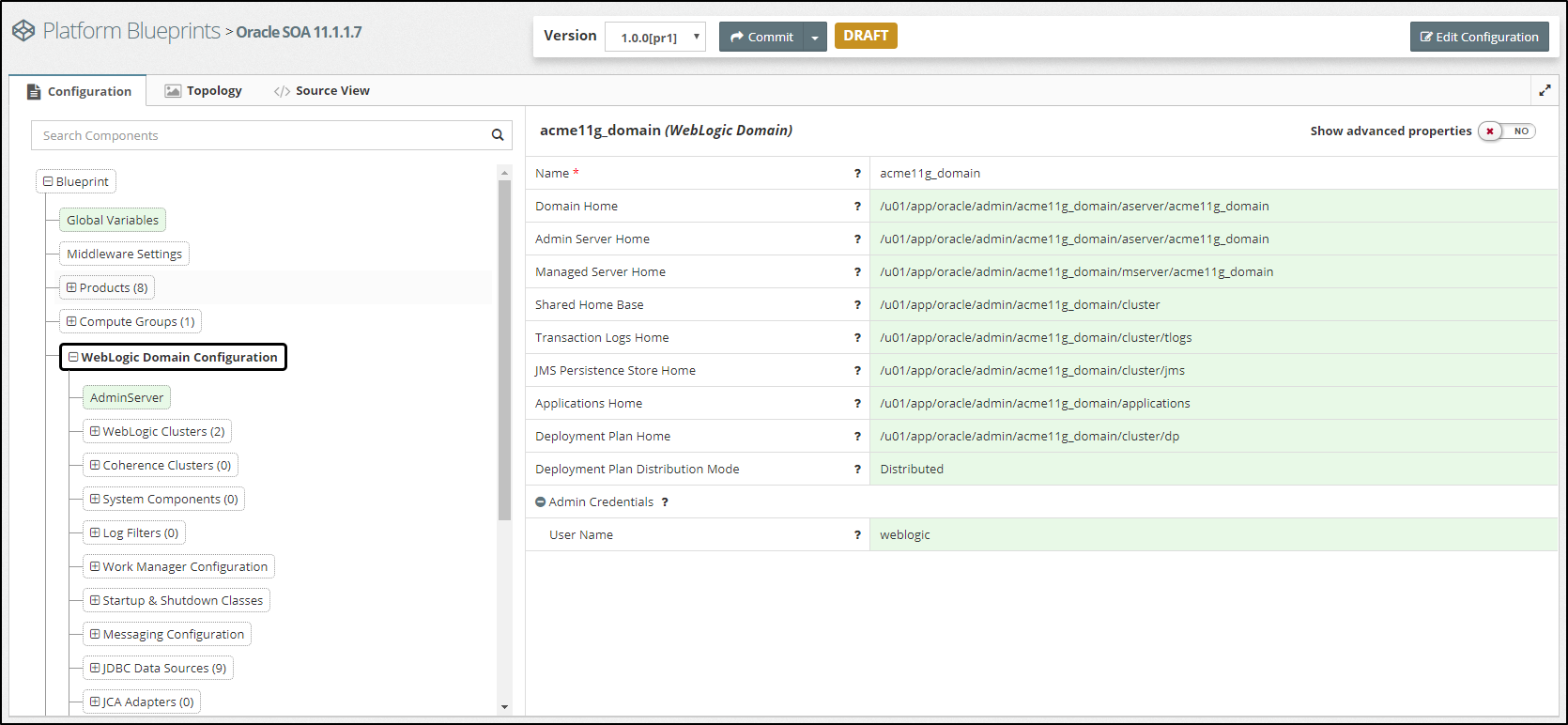Open Commit button dropdown arrow
Viewport: 1568px width, 725px height.
(815, 38)
